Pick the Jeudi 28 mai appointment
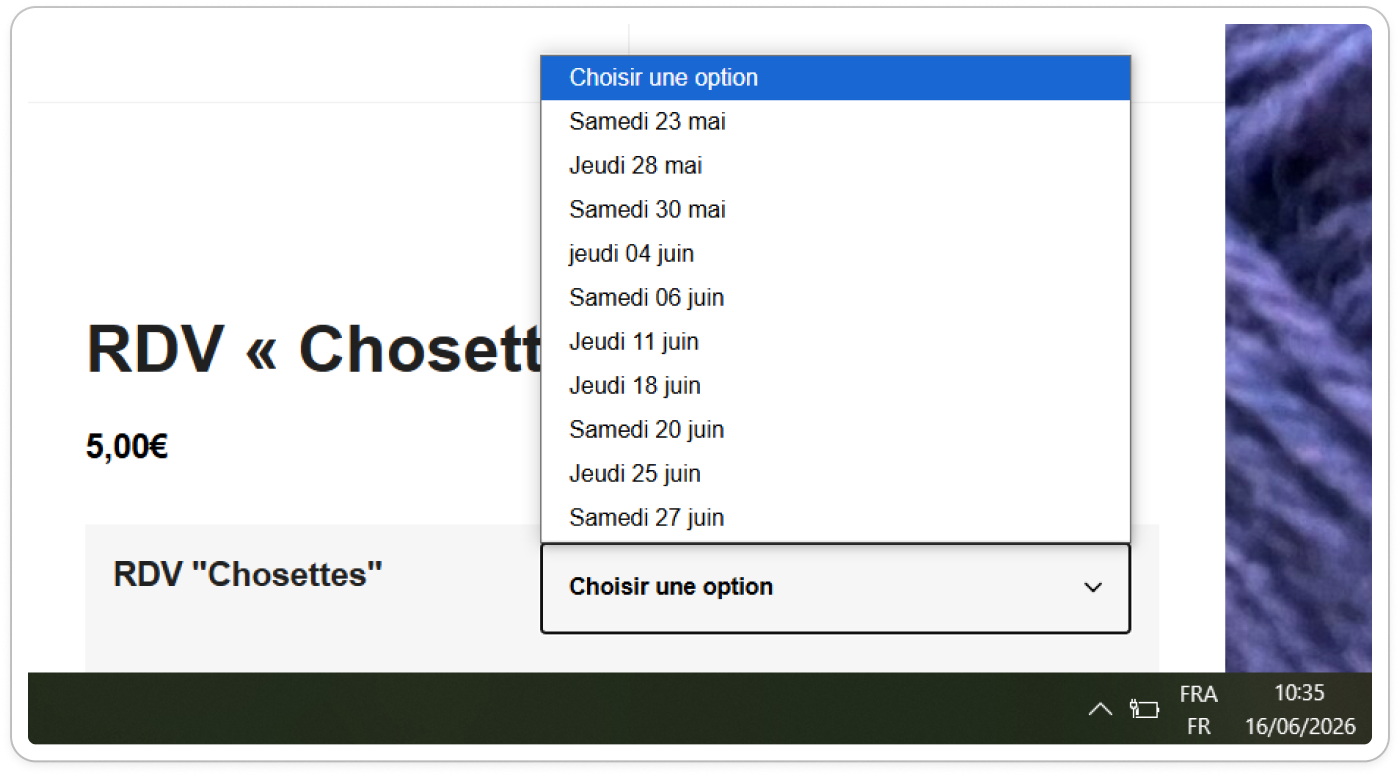Viewport: 1400px width, 777px height. 835,166
